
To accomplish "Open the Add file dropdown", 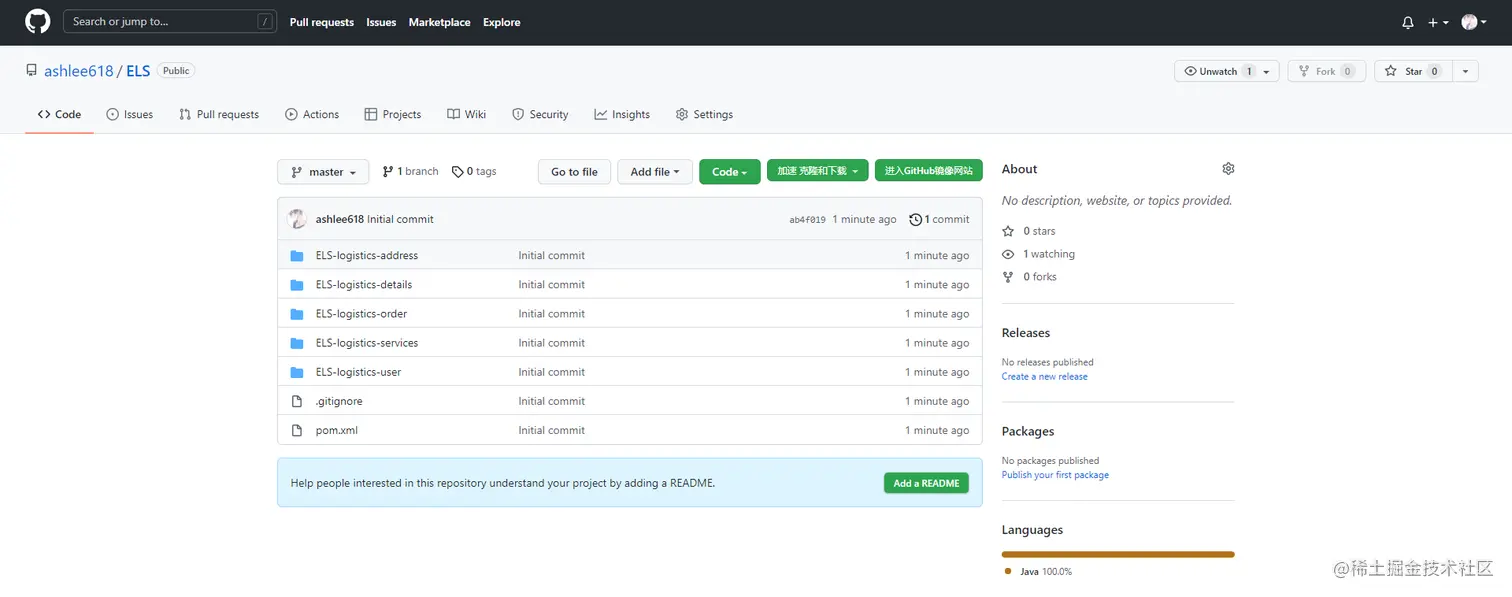I will click(655, 172).
